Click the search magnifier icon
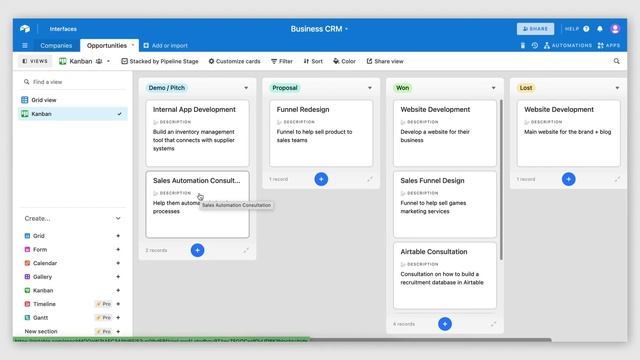Viewport: 640px width, 360px height. point(616,61)
